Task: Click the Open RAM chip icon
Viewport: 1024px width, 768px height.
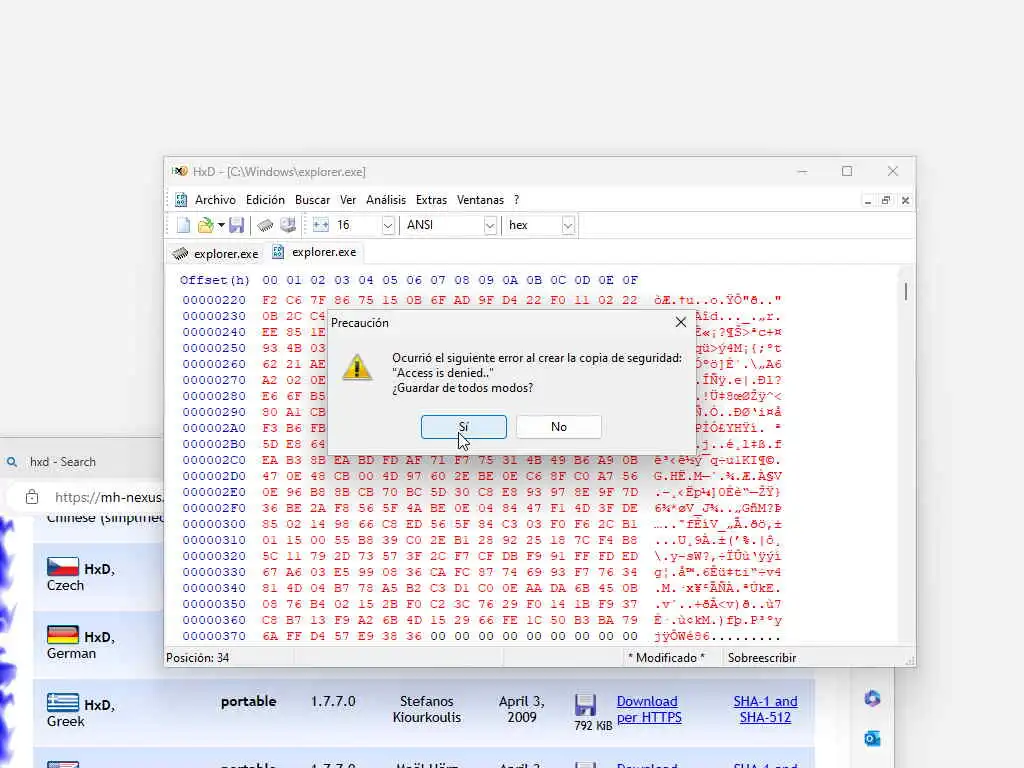Action: (x=265, y=225)
